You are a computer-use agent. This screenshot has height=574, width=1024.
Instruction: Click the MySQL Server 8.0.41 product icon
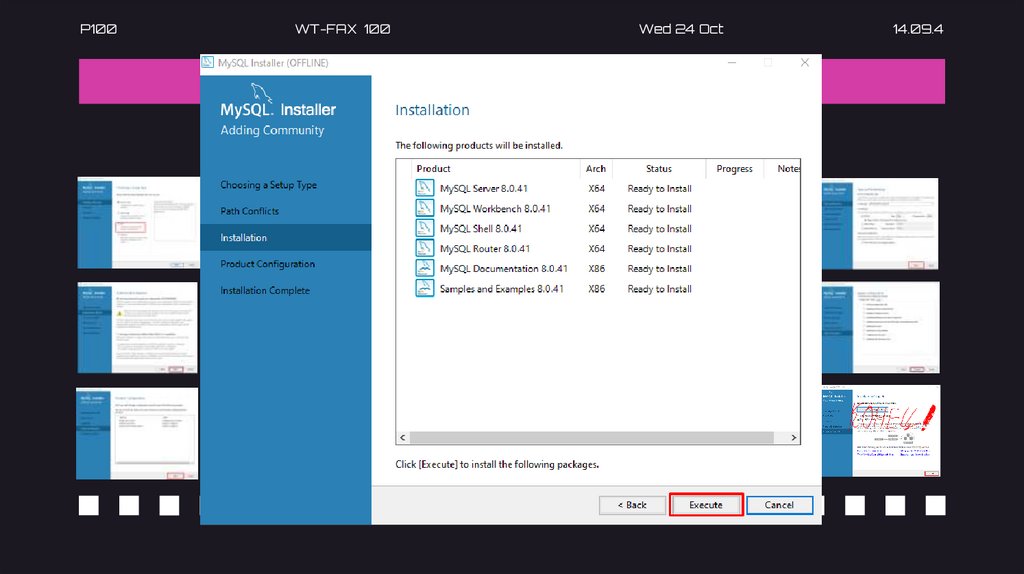coord(424,188)
